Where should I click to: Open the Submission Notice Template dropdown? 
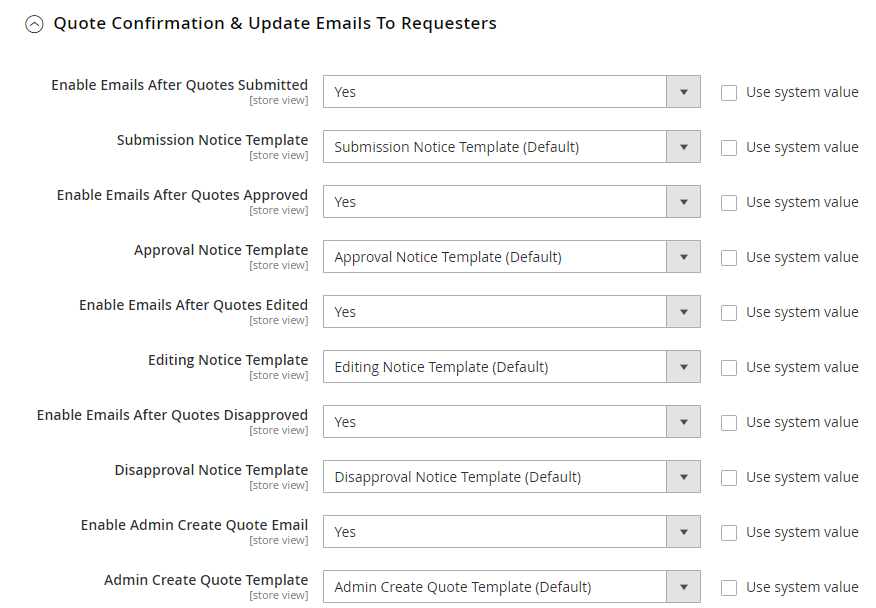click(511, 147)
